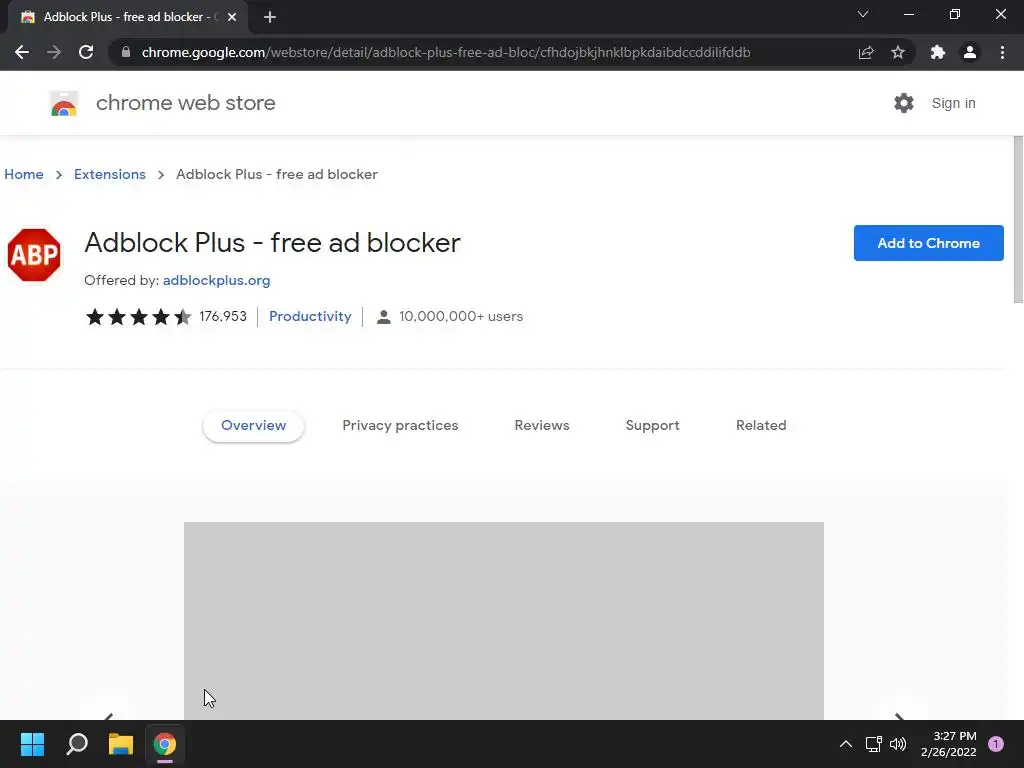Image resolution: width=1024 pixels, height=768 pixels.
Task: Select the Overview tab
Action: (253, 426)
